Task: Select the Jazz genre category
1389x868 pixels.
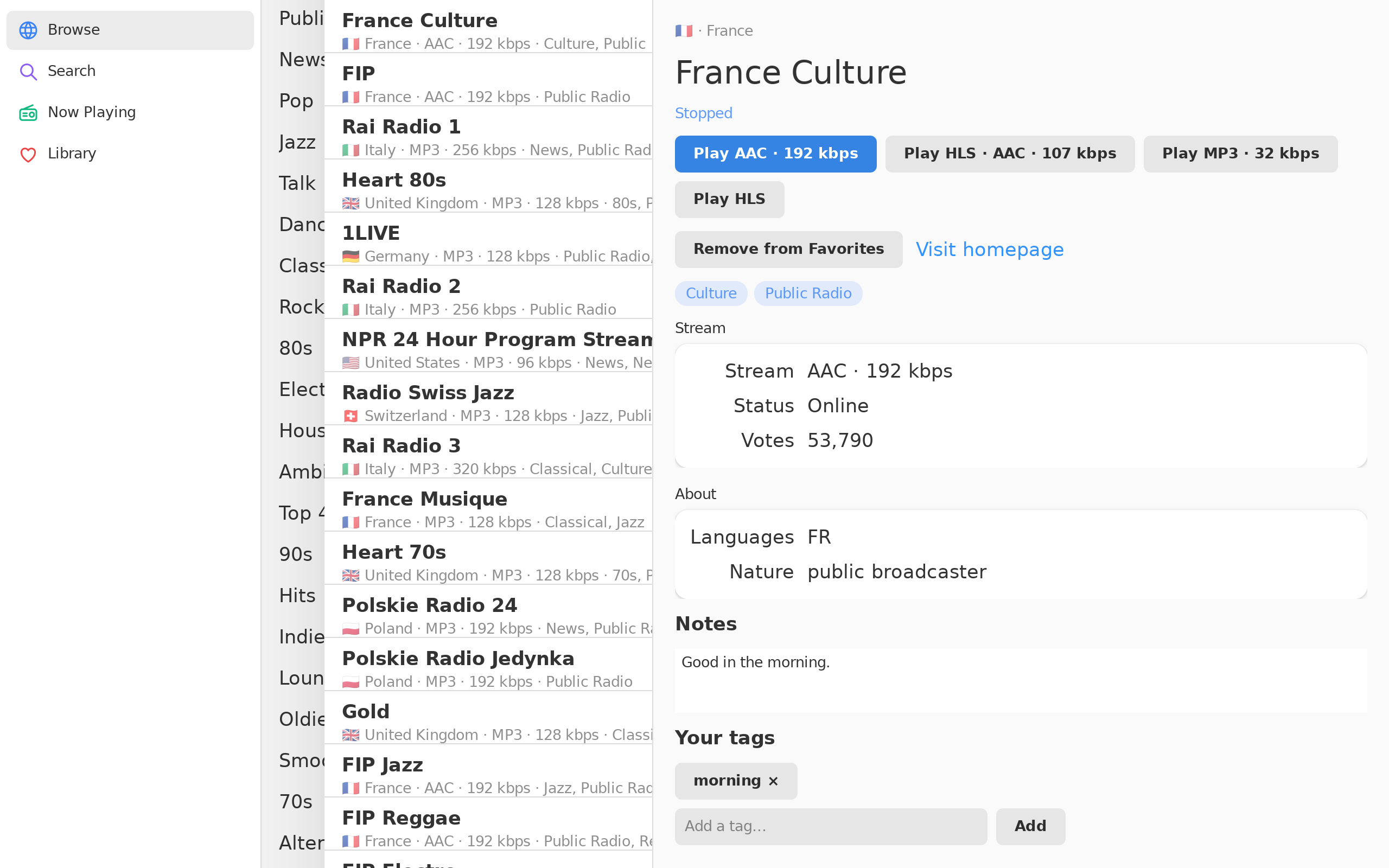Action: (x=297, y=142)
